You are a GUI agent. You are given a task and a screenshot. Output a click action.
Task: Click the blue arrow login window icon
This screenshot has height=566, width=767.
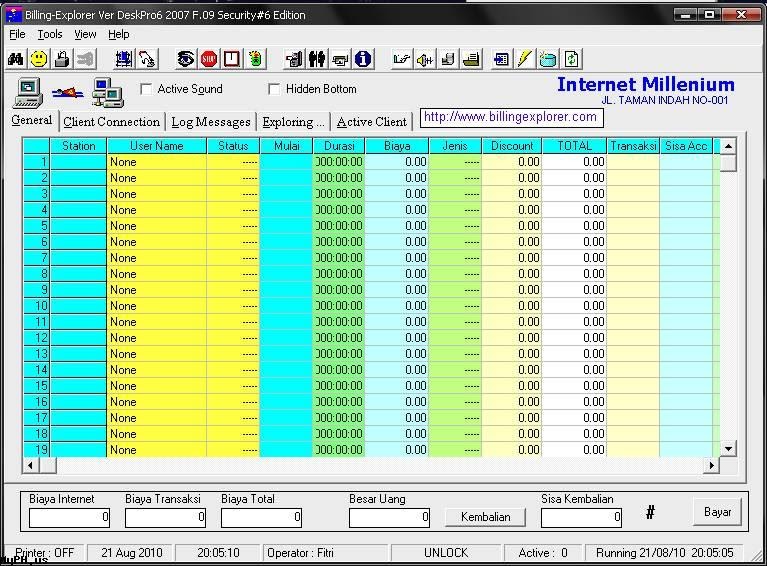tap(501, 59)
